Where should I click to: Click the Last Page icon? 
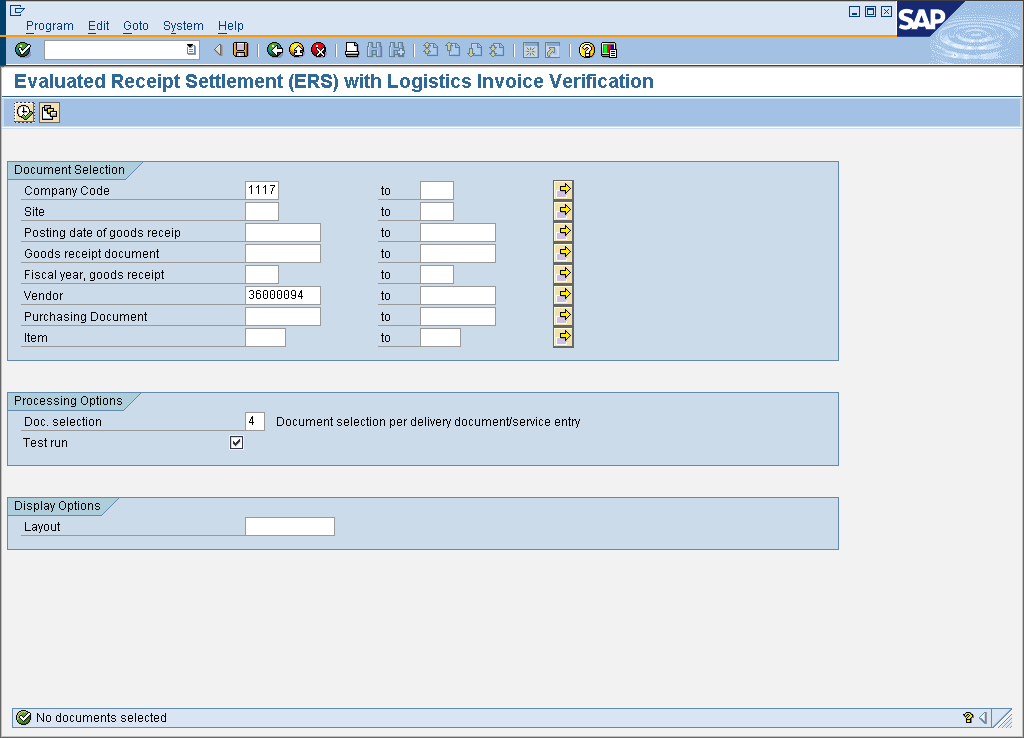pyautogui.click(x=497, y=50)
